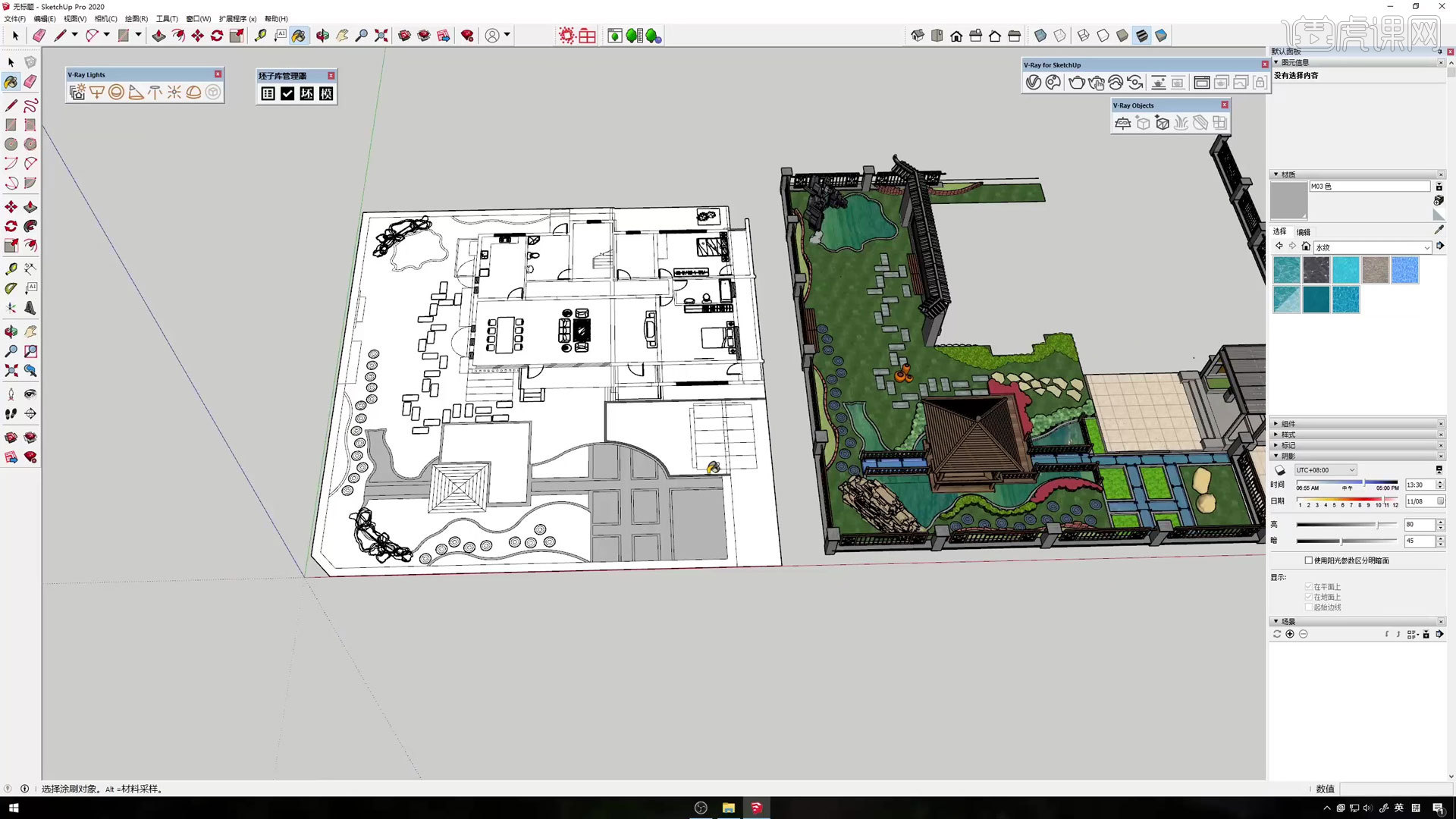The height and width of the screenshot is (819, 1456).
Task: Select the Move tool in top toolbar
Action: [197, 36]
